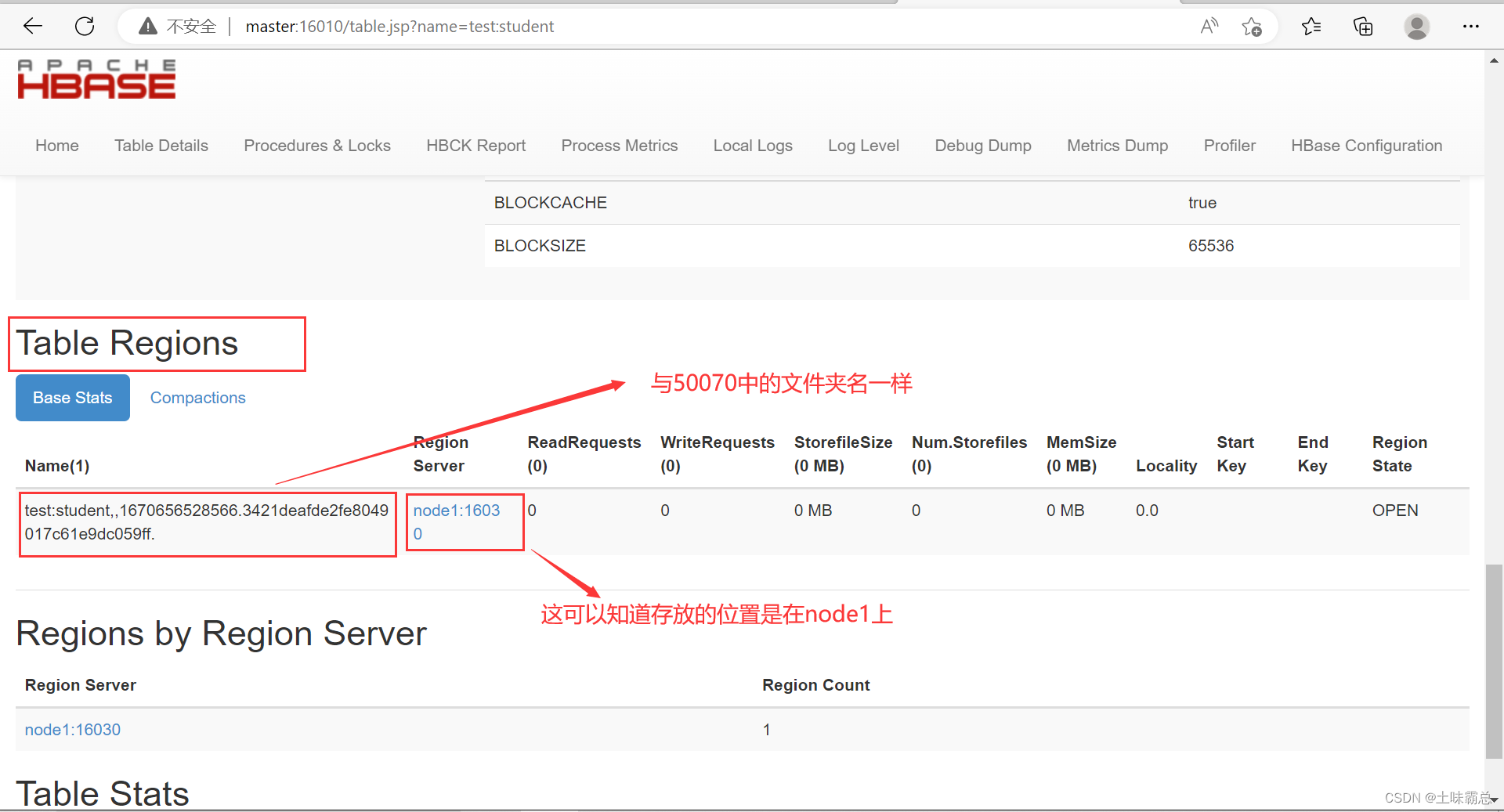Viewport: 1504px width, 812px height.
Task: Navigate to Table Details
Action: pyautogui.click(x=161, y=146)
